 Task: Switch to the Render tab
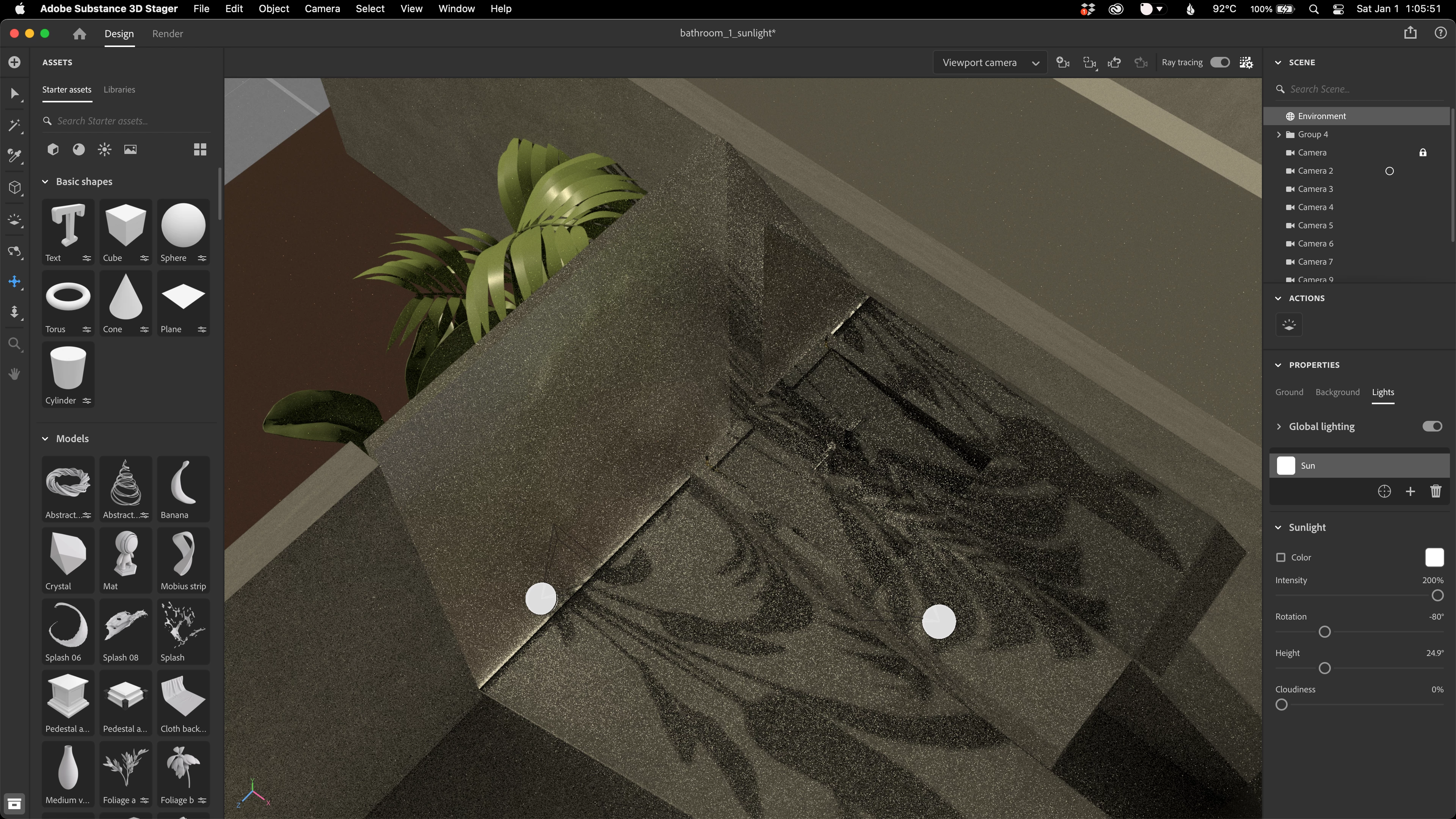167,34
